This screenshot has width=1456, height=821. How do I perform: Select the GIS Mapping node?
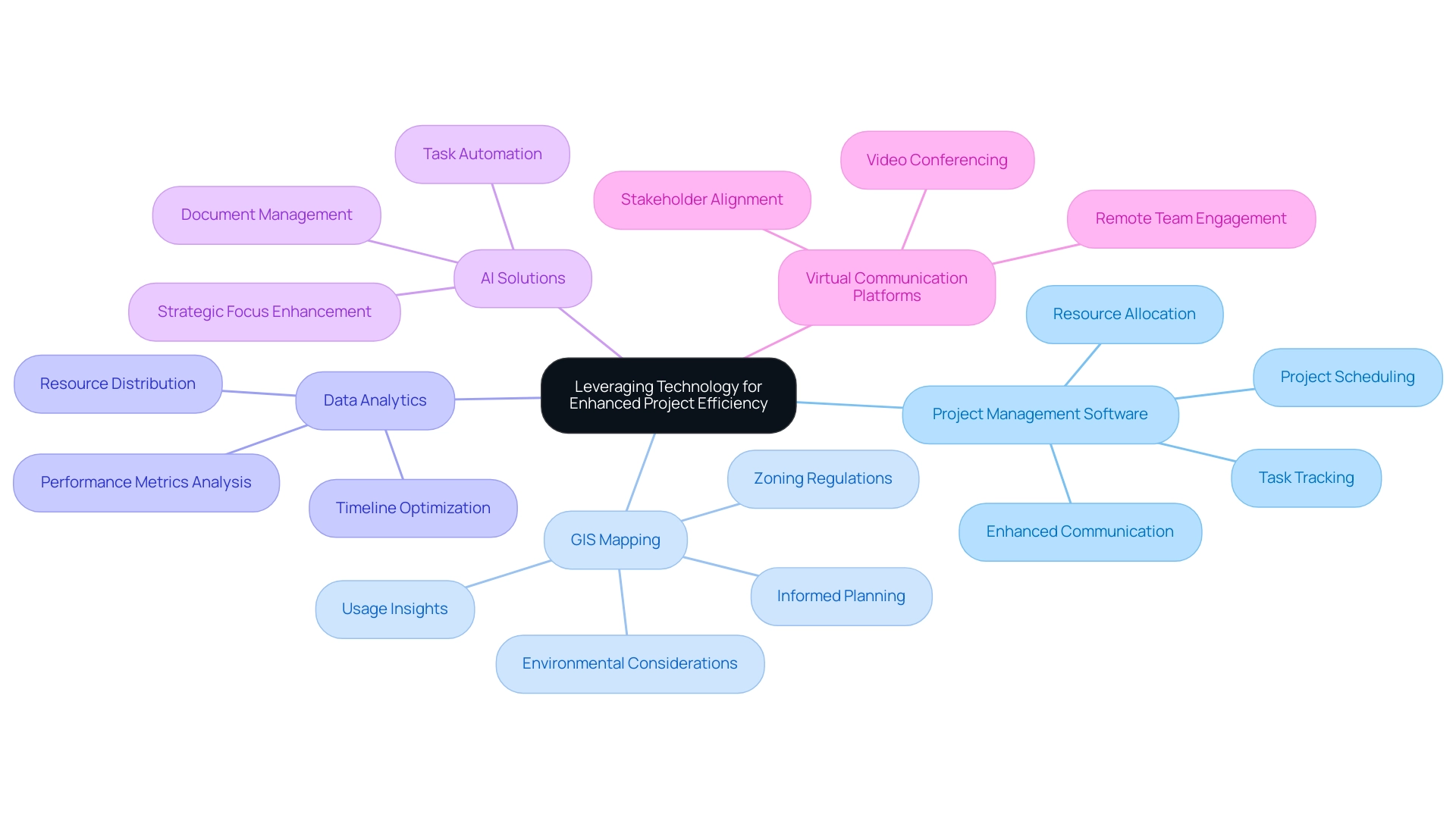pos(614,540)
